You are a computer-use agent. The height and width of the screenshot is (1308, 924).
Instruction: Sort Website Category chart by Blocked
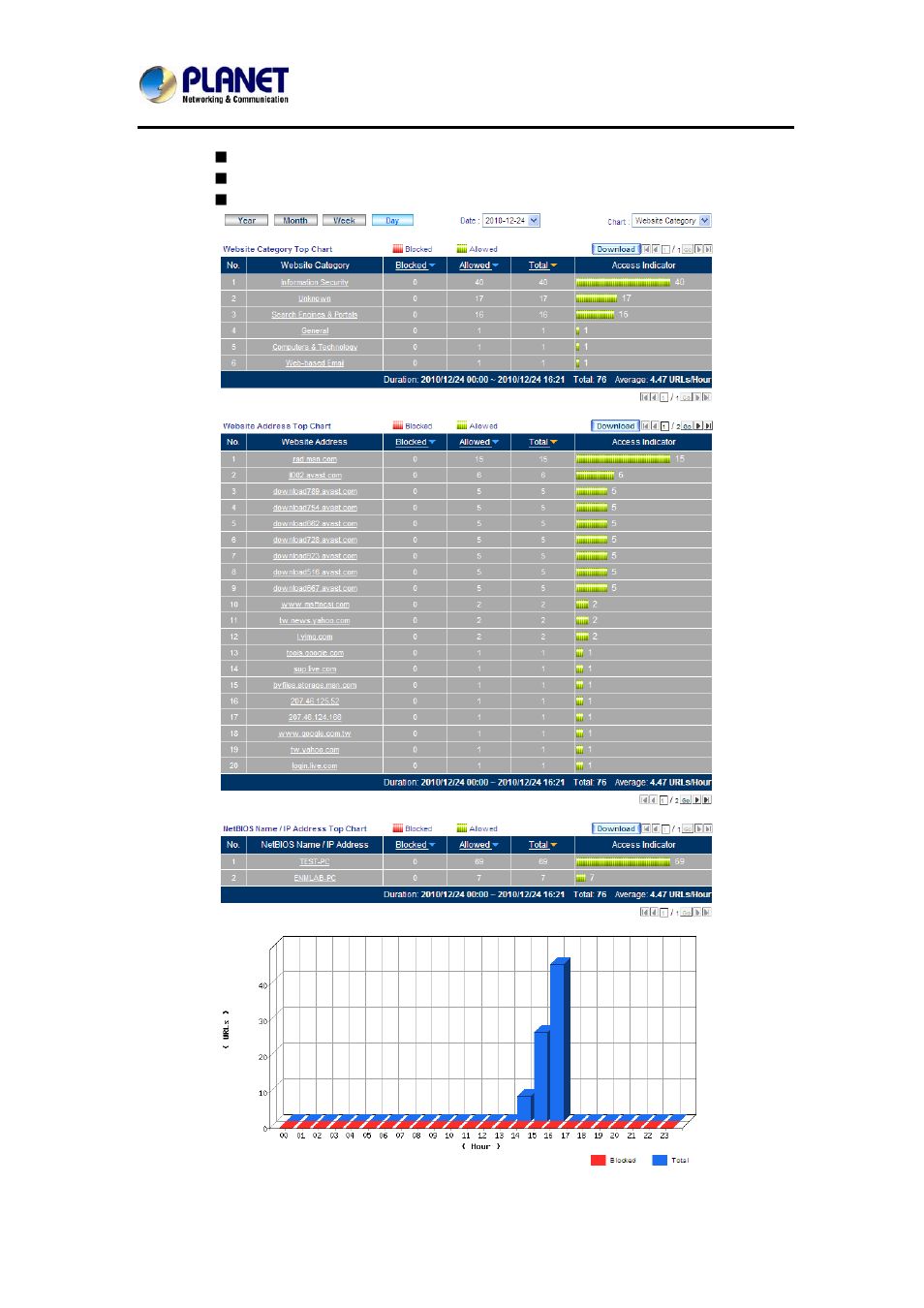tap(415, 265)
